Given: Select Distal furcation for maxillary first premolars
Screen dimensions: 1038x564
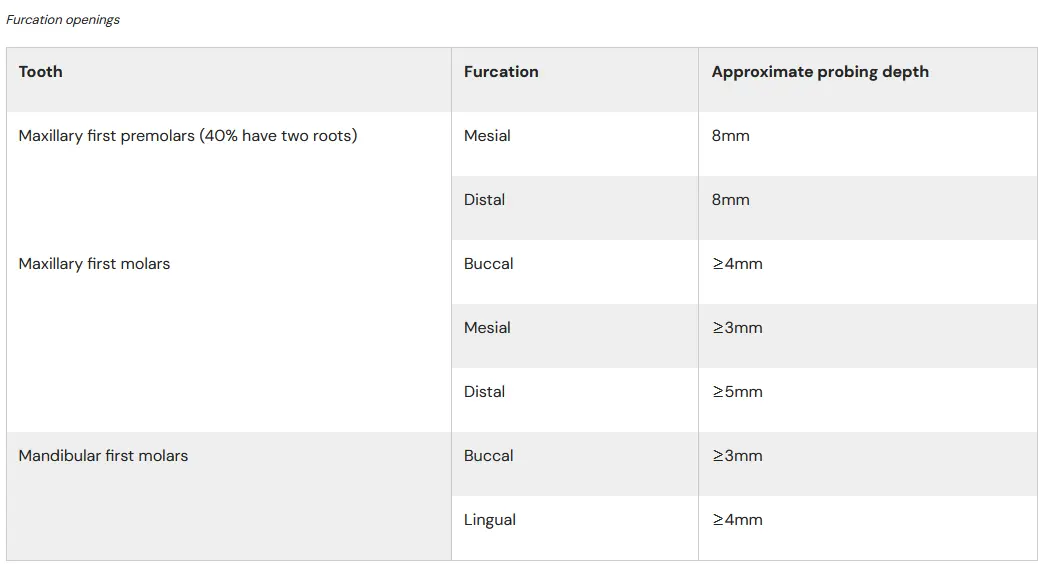Looking at the screenshot, I should click(575, 208).
